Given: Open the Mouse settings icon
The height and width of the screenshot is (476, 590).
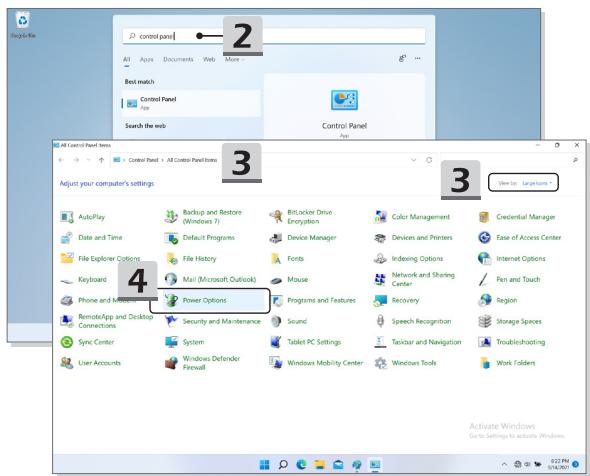Looking at the screenshot, I should 276,280.
